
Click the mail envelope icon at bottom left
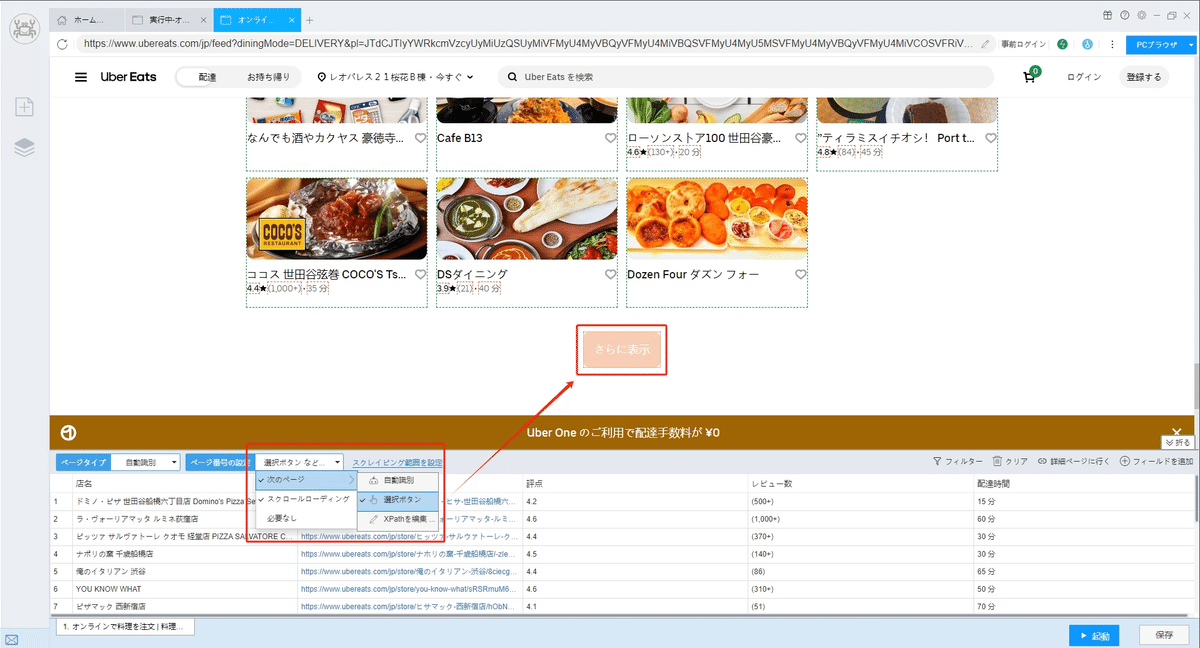click(11, 638)
